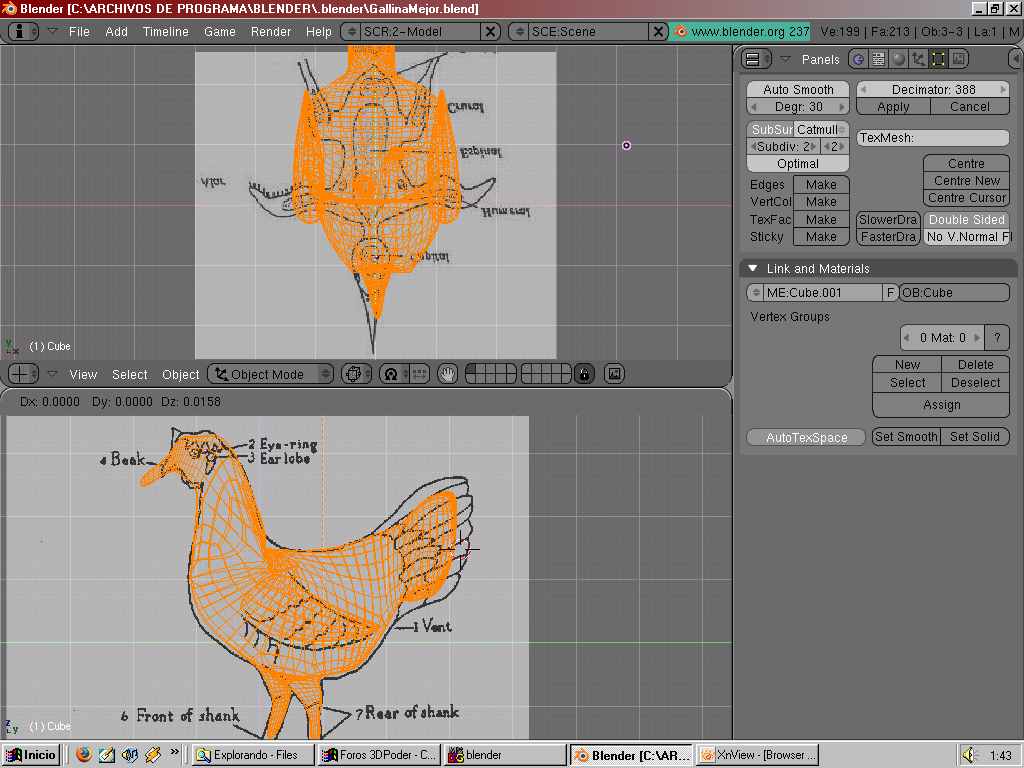1024x768 pixels.
Task: Click the FasterDraw button
Action: pos(888,236)
